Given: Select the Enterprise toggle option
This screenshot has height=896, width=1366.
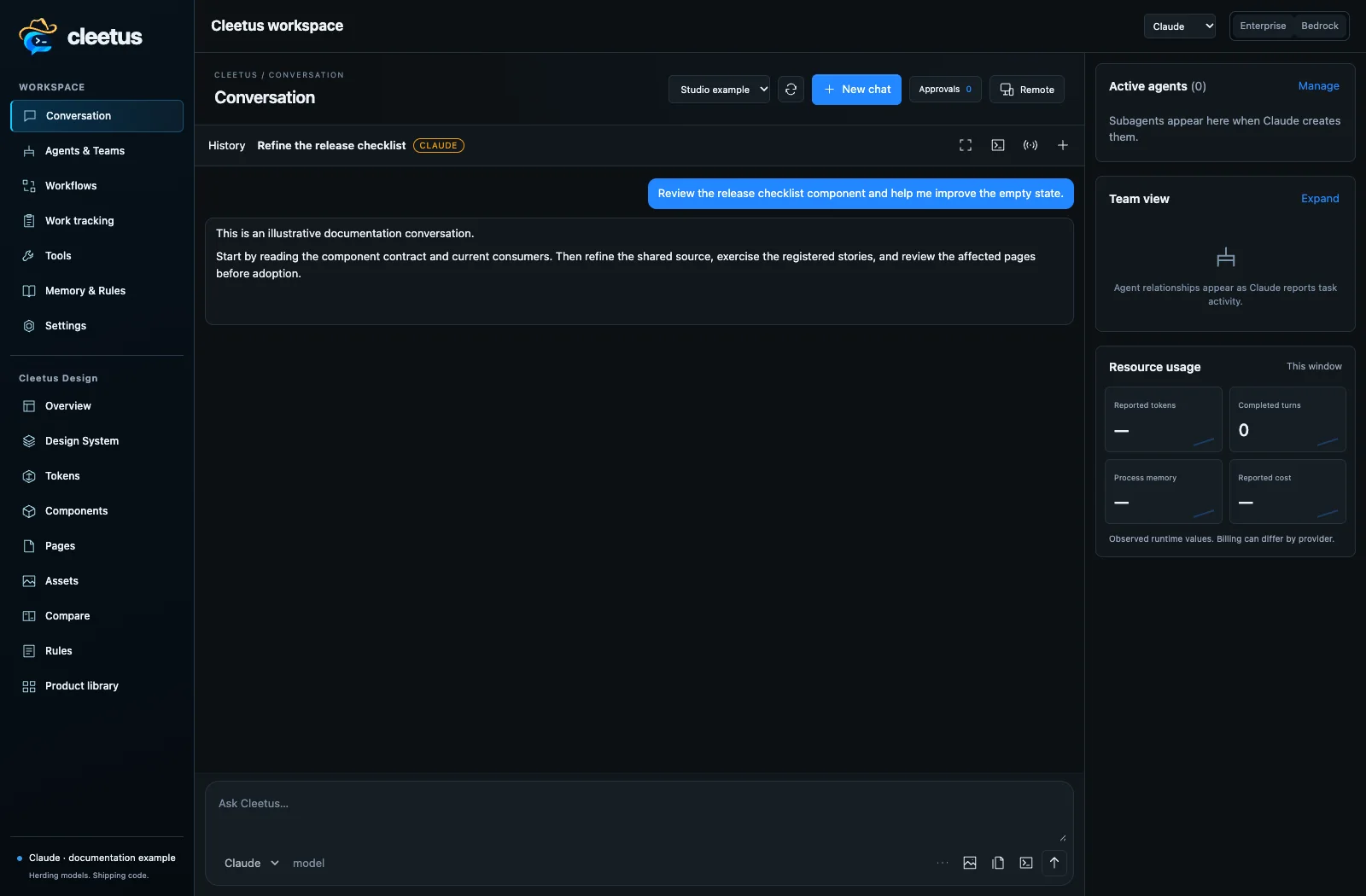Looking at the screenshot, I should (1263, 26).
